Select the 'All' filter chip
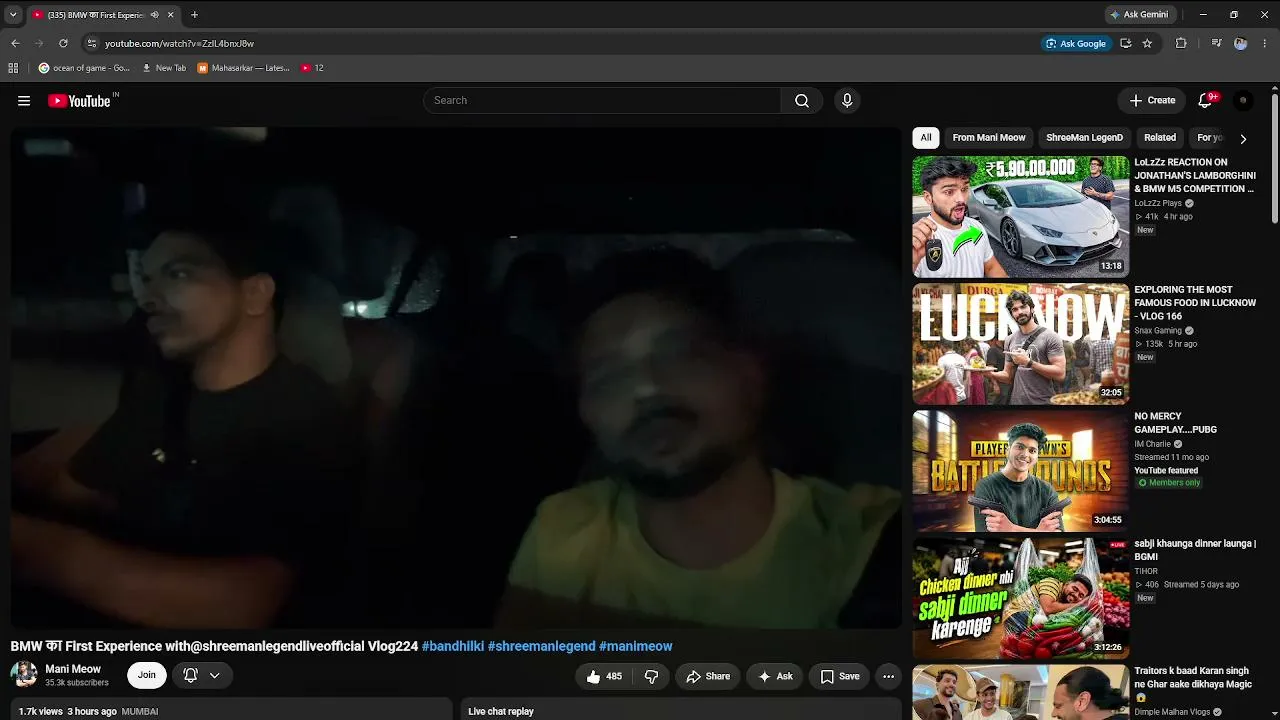The width and height of the screenshot is (1280, 720). coord(926,138)
